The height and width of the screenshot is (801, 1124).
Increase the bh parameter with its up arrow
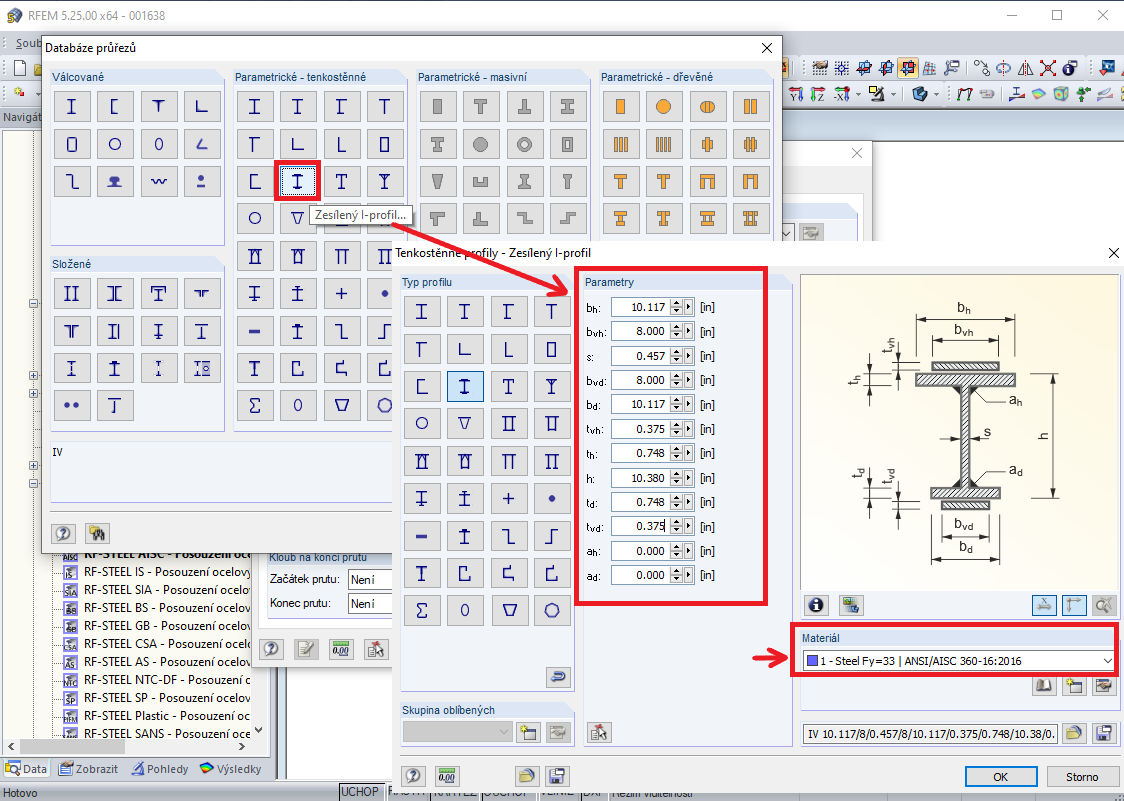676,303
